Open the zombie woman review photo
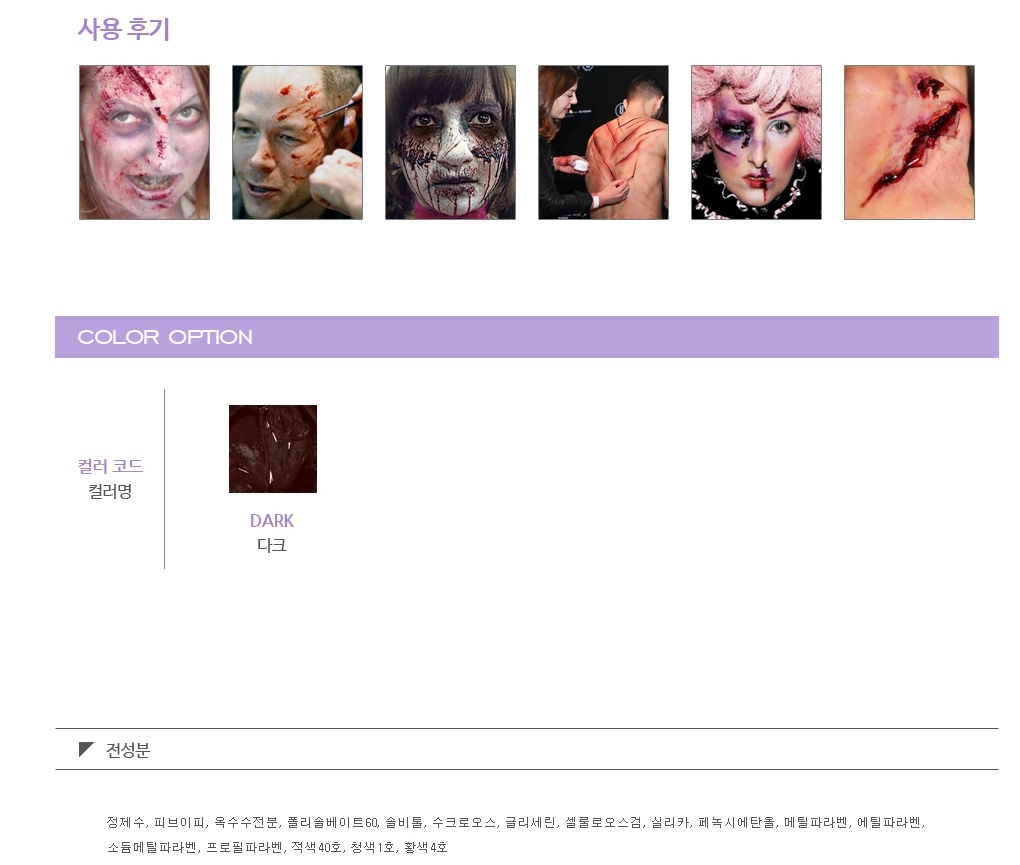 (x=144, y=142)
